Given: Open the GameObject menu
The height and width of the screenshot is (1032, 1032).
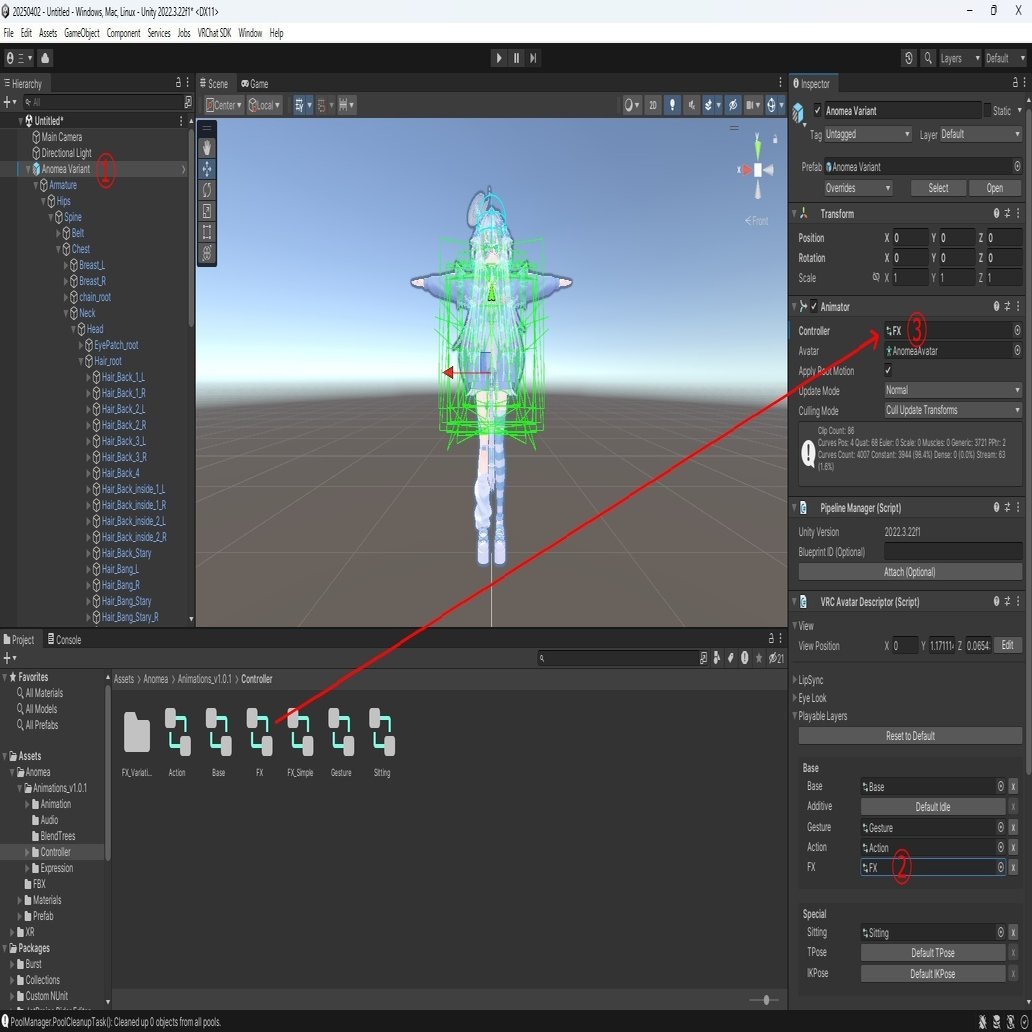Looking at the screenshot, I should tap(82, 33).
